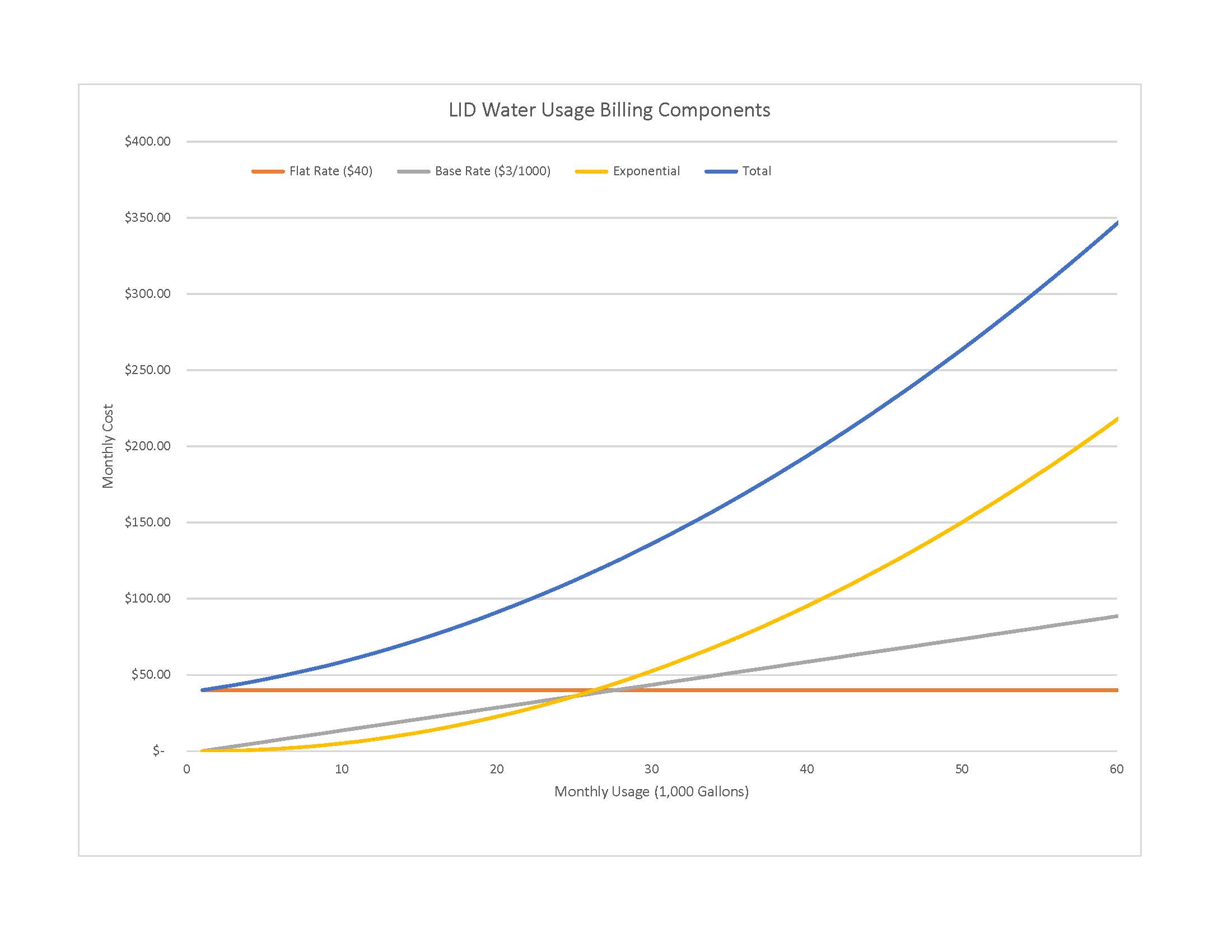1232x952 pixels.
Task: Click the Total legend label
Action: click(x=756, y=171)
